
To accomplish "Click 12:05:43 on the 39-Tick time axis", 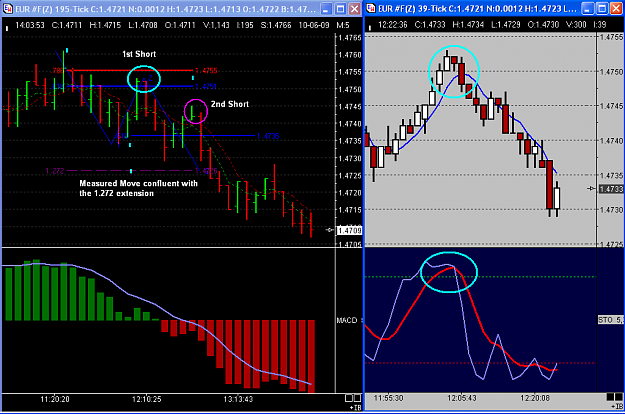I will 462,398.
